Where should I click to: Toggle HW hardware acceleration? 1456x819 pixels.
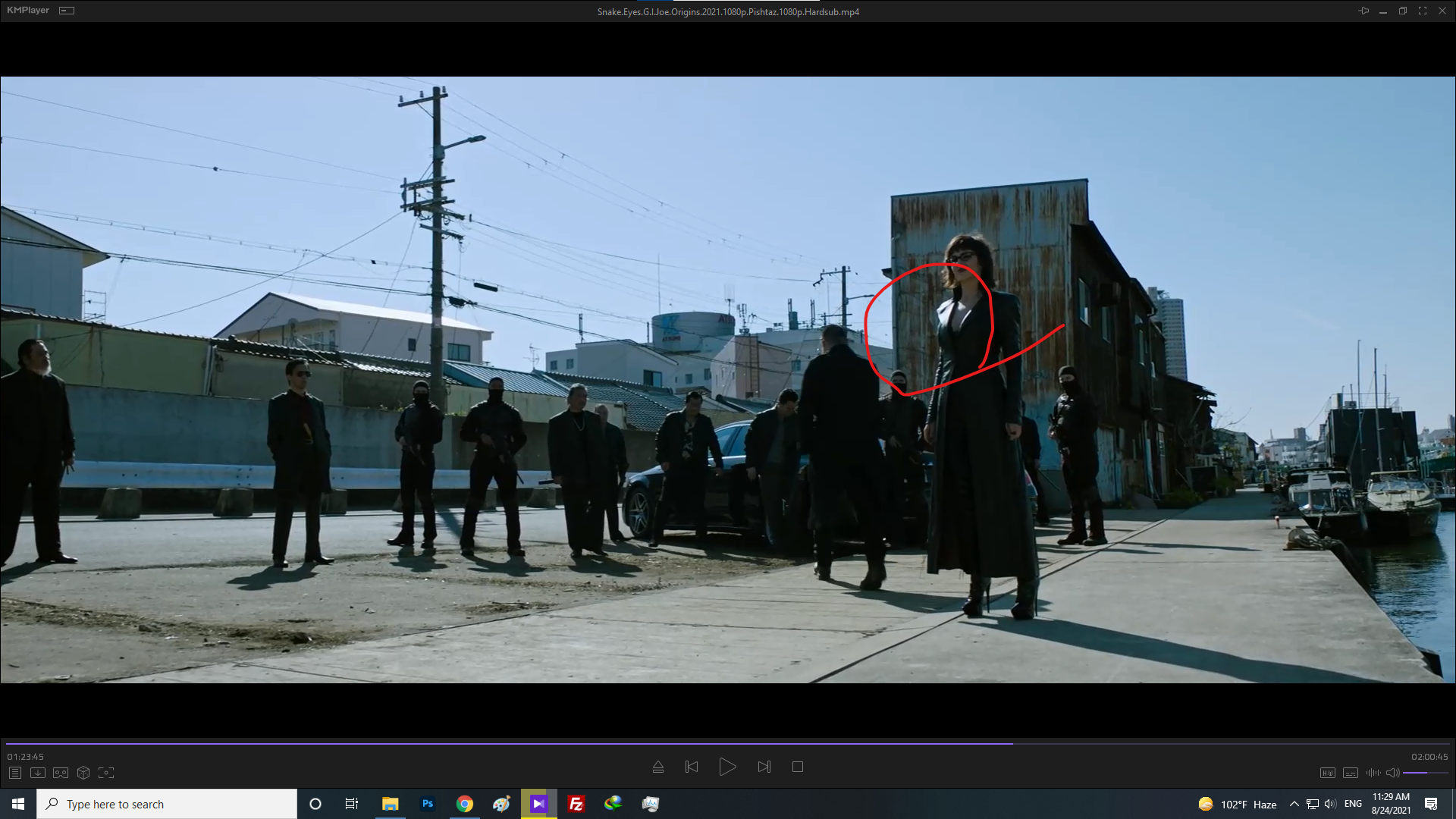[1327, 773]
